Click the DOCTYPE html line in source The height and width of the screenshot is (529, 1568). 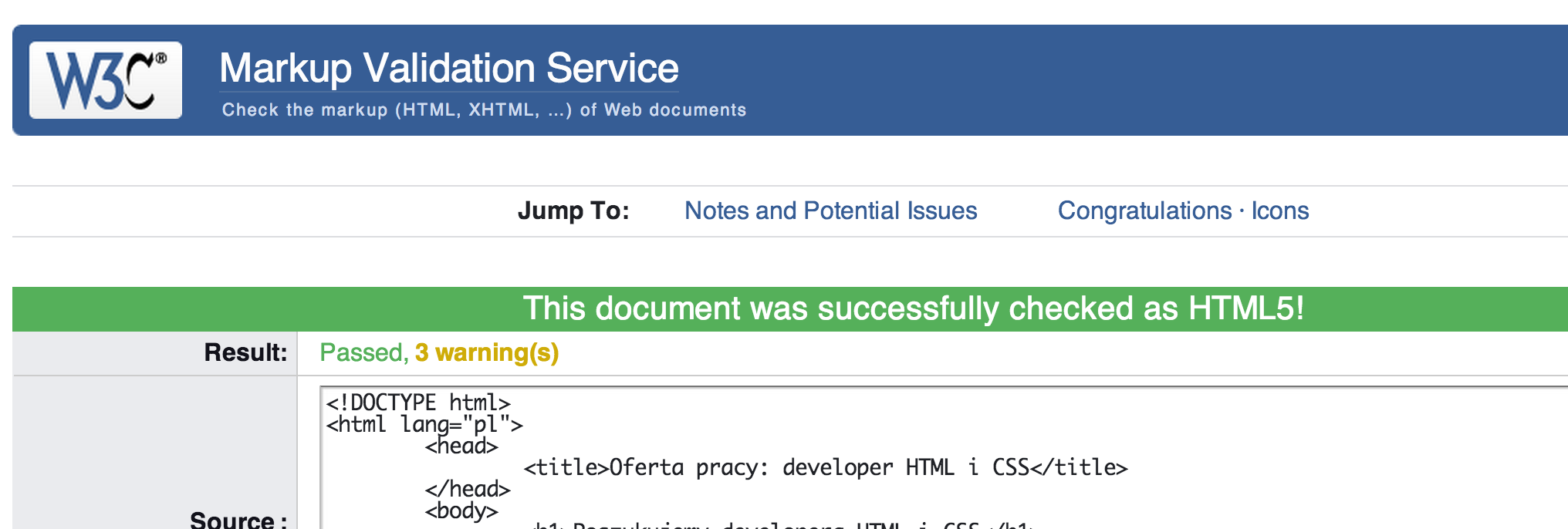[x=418, y=403]
